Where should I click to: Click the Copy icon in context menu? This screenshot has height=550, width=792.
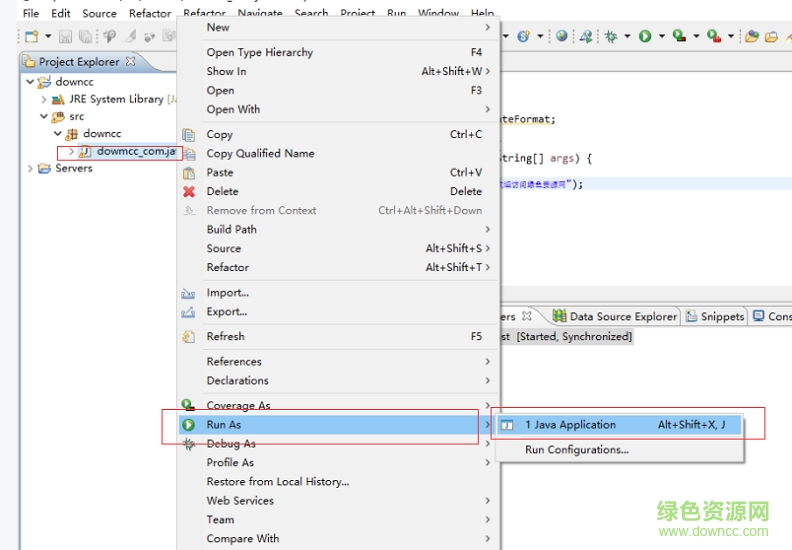(x=189, y=134)
